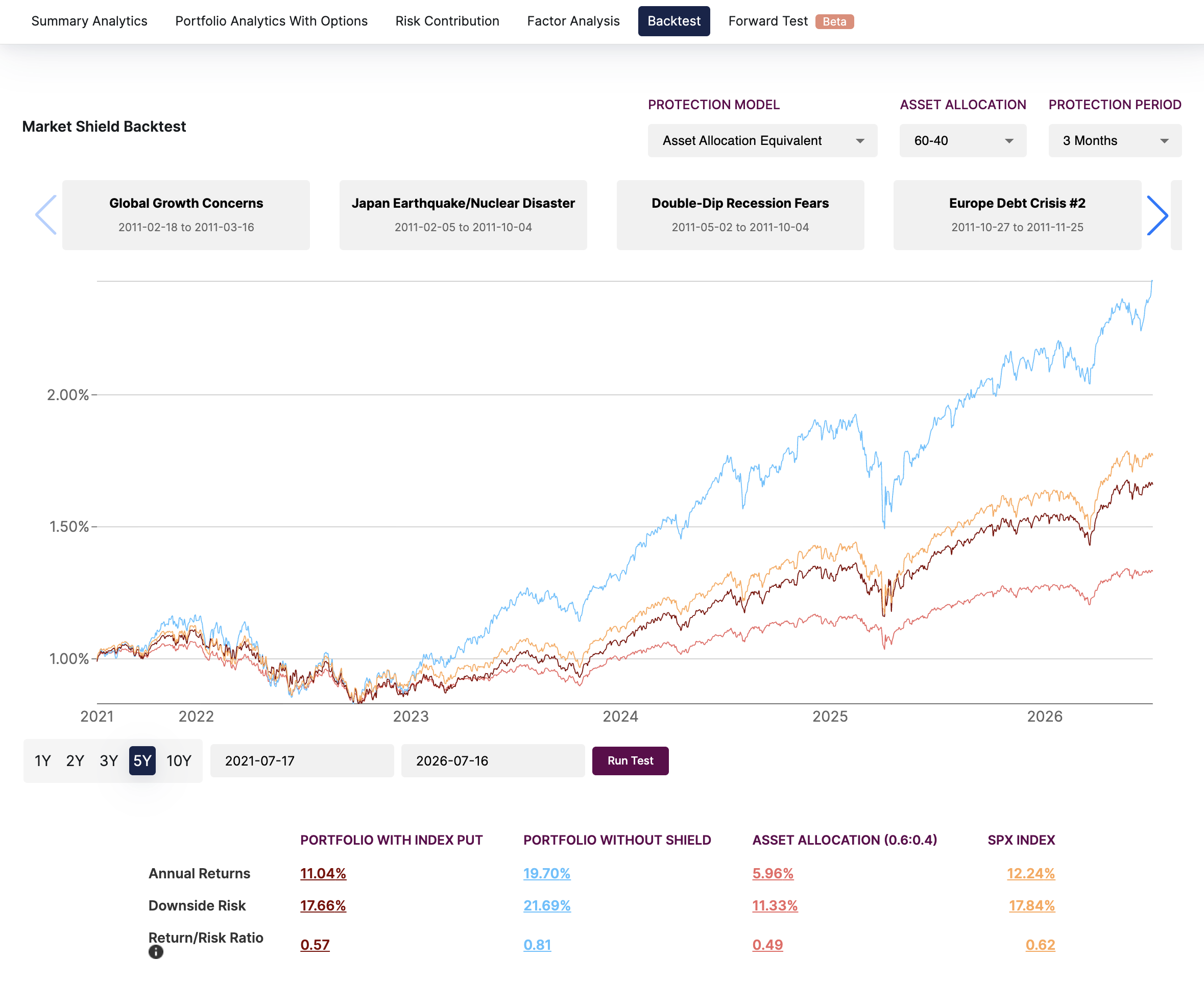
Task: Click the SPX Index 12.24% returns value
Action: pos(1031,873)
